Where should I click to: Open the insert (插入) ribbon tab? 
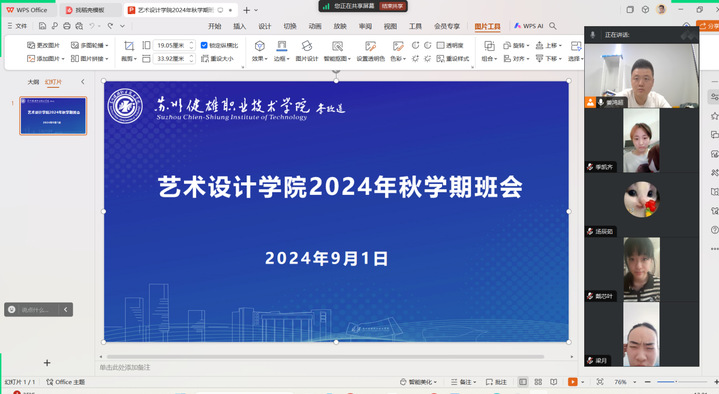[239, 26]
